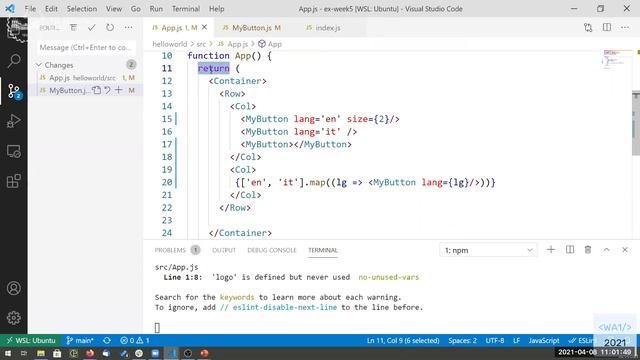Toggle view as tree in Source Control
This screenshot has height=360, width=640.
tap(73, 28)
